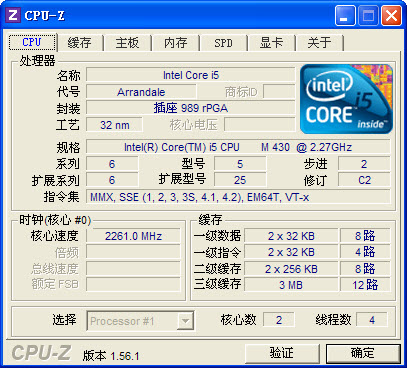Close the CPU-Z window
The width and height of the screenshot is (407, 368).
[391, 16]
